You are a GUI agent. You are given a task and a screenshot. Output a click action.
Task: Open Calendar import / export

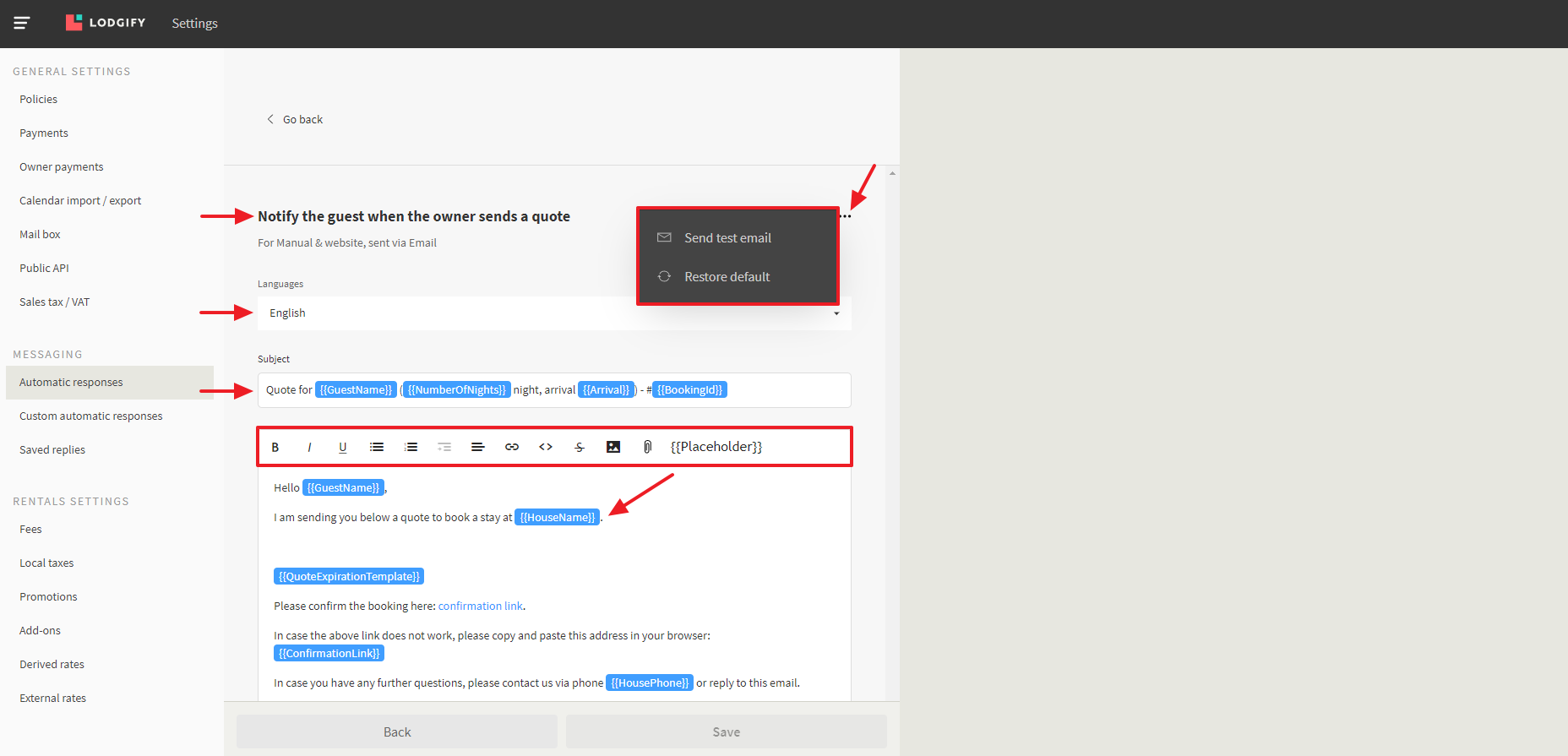[x=80, y=200]
